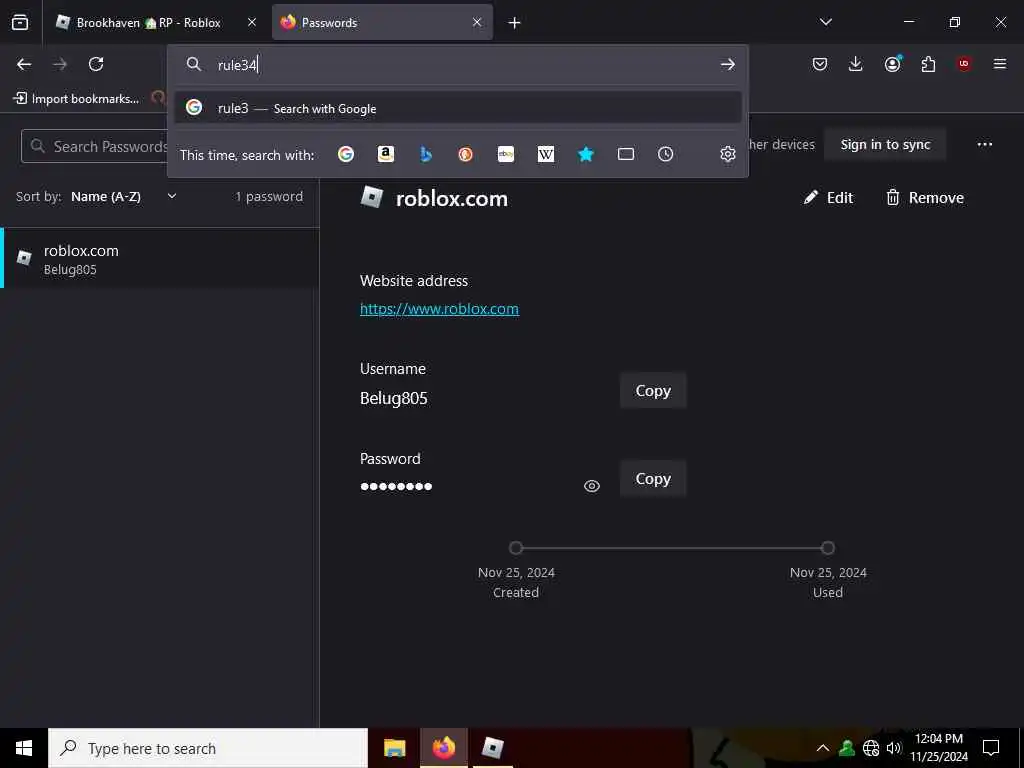This screenshot has width=1024, height=768.
Task: Search this time with Amazon
Action: click(386, 154)
